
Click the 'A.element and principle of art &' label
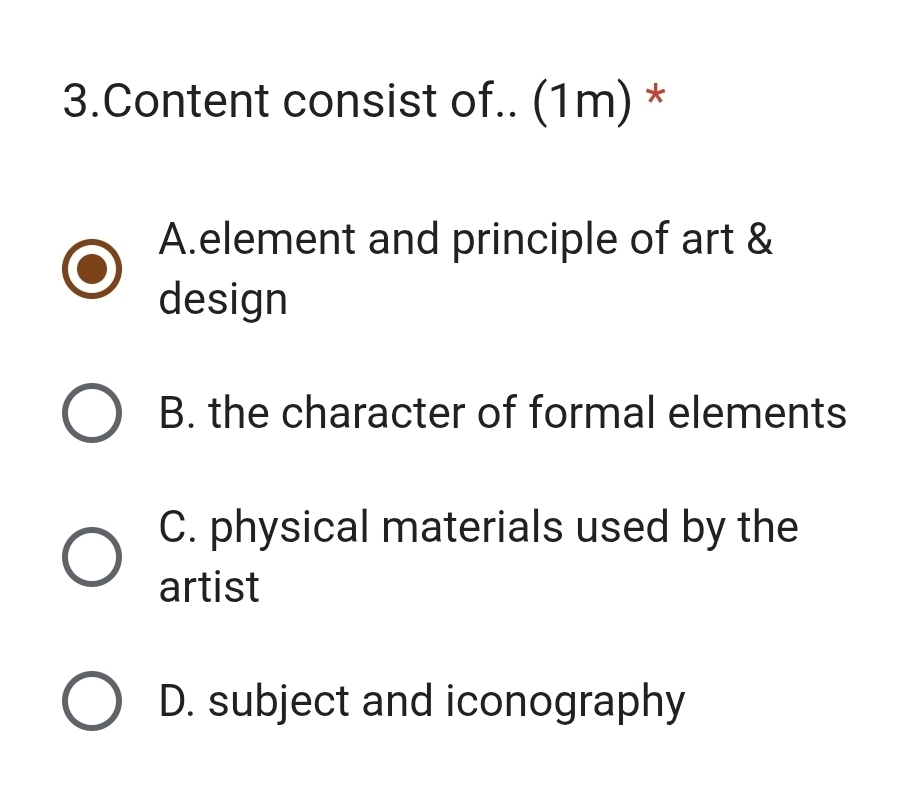[x=465, y=240]
